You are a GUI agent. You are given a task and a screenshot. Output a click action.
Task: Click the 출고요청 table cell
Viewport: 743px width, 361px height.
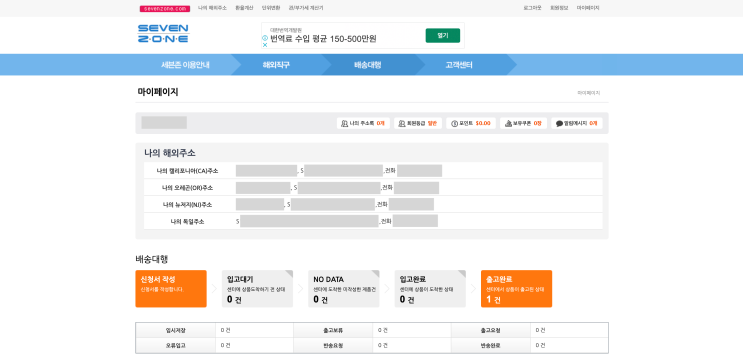[490, 330]
